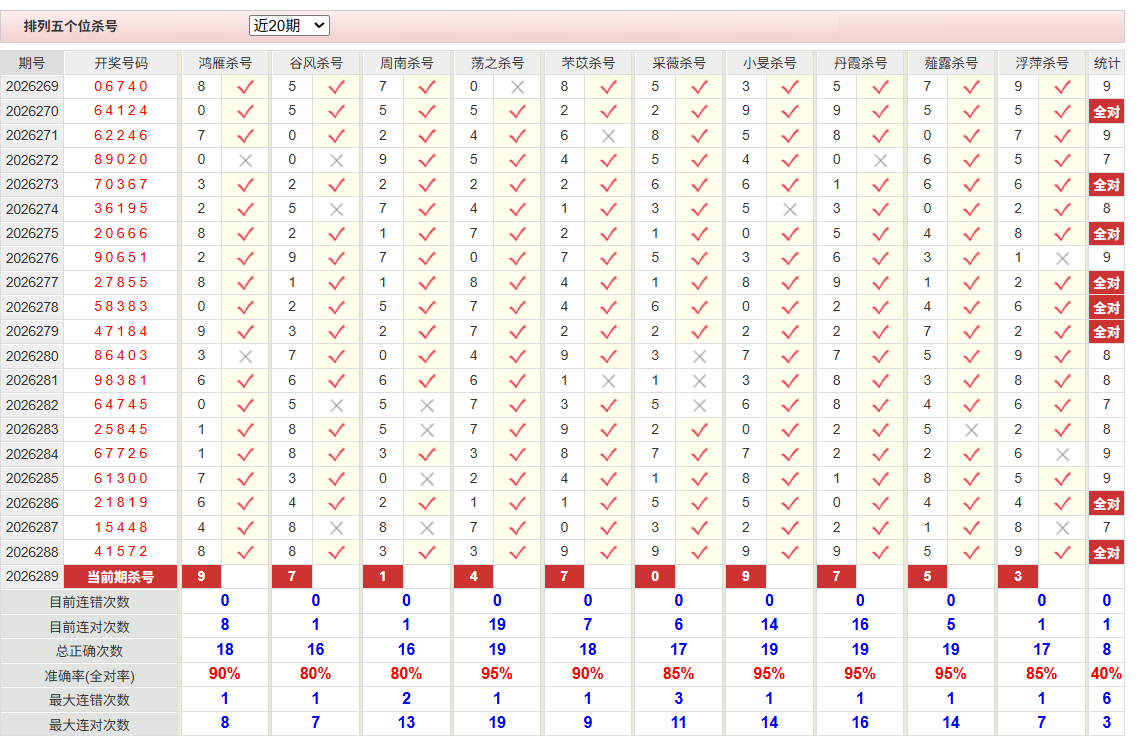This screenshot has height=747, width=1138.
Task: Click the 目前连错次数 row label
Action: click(89, 603)
